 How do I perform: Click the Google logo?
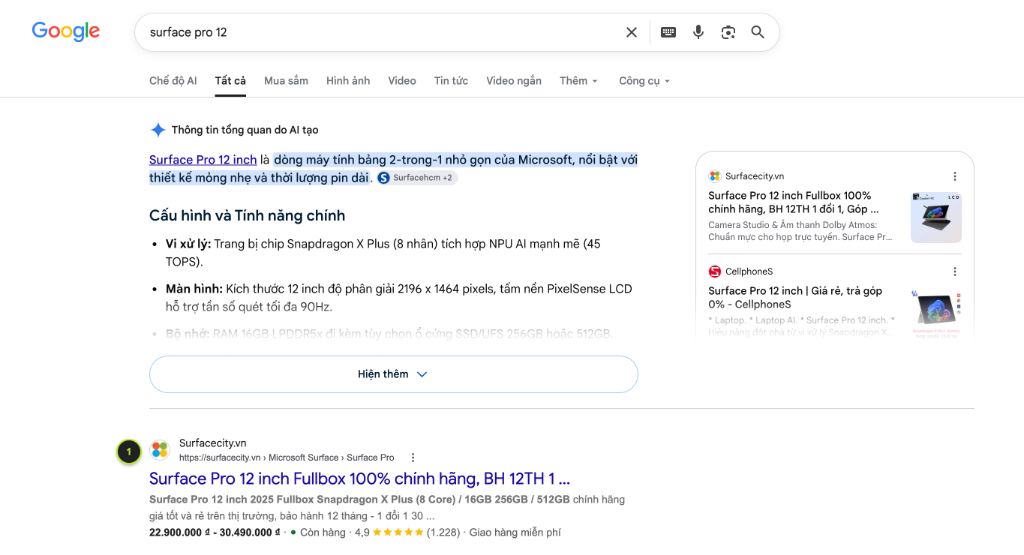[66, 31]
